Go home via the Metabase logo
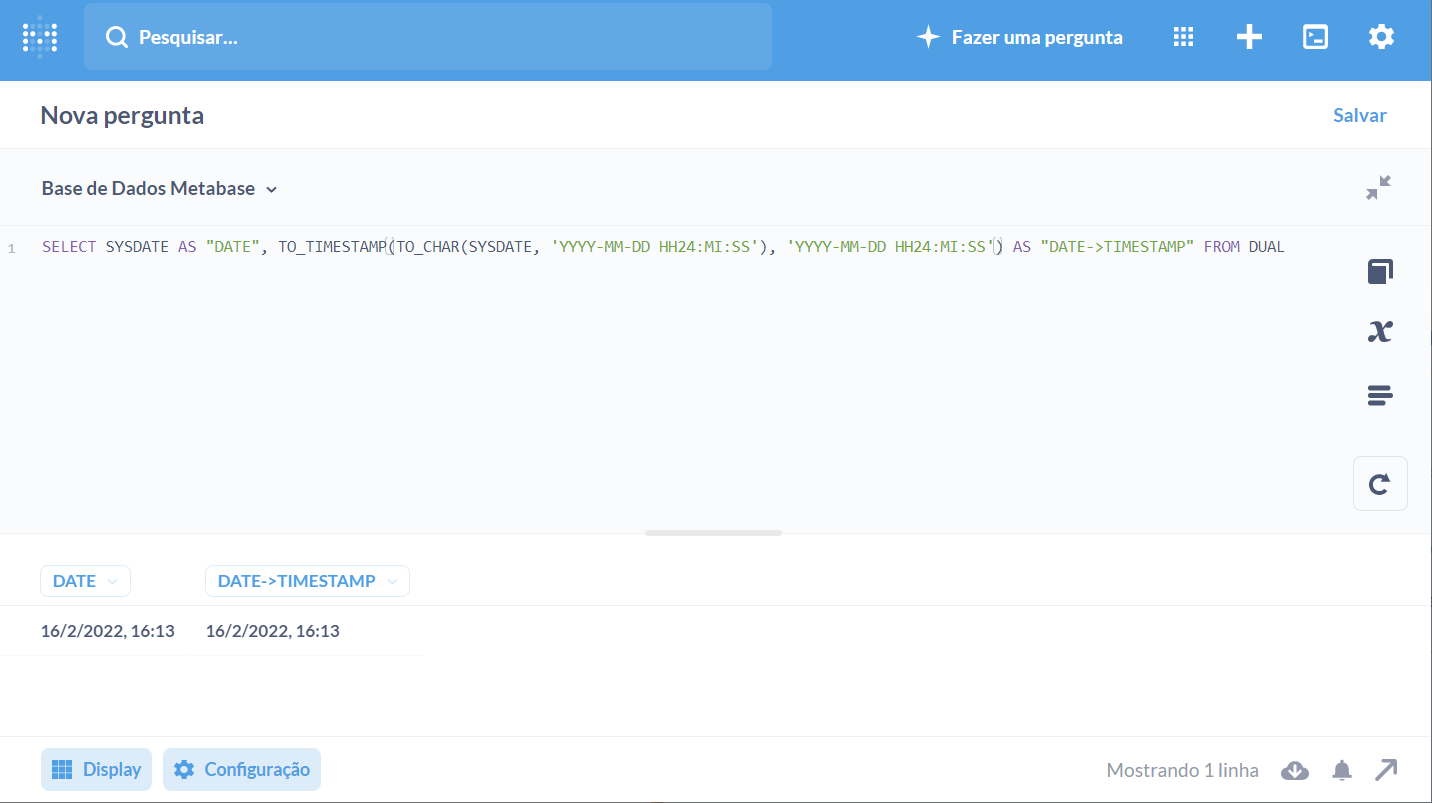1432x803 pixels. click(x=40, y=36)
